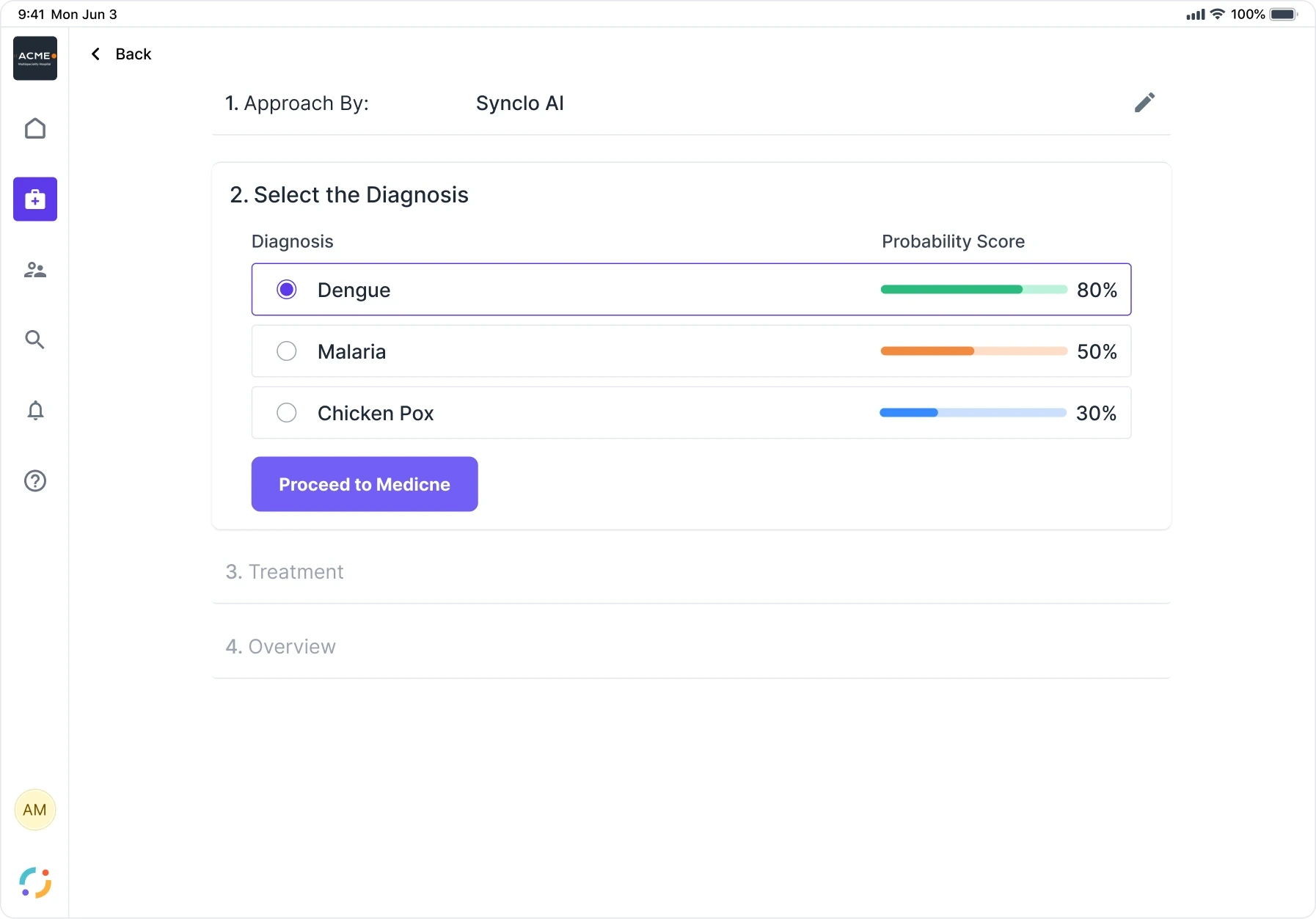Open the Home icon in sidebar
Screen dimensions: 1316x919
35,128
